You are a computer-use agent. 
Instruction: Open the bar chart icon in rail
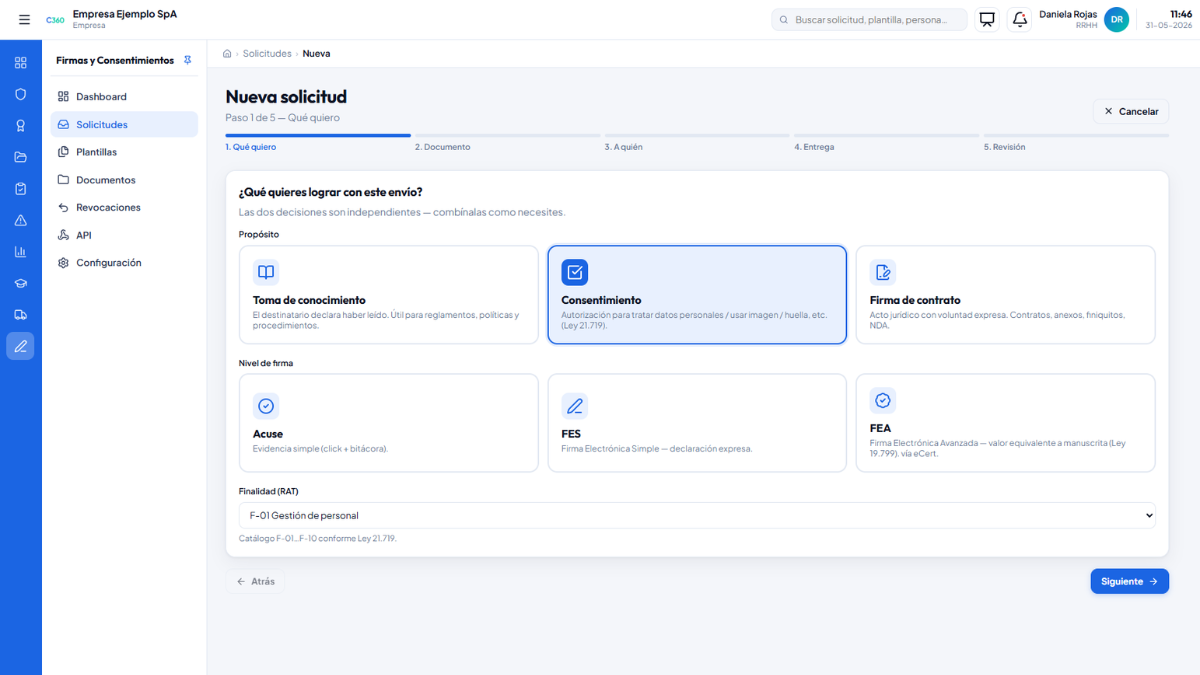[20, 251]
